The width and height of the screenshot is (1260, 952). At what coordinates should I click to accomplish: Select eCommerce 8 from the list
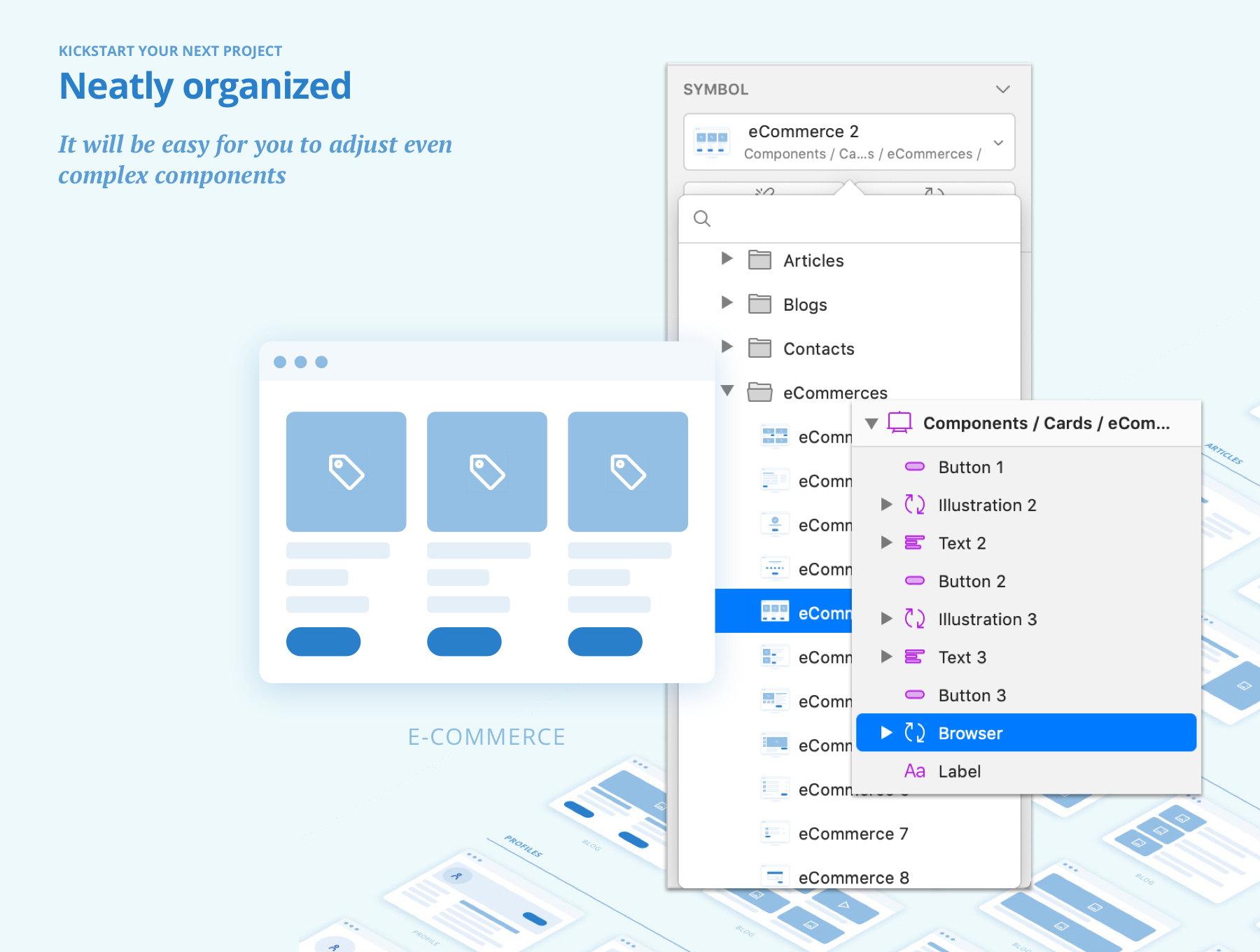[853, 877]
